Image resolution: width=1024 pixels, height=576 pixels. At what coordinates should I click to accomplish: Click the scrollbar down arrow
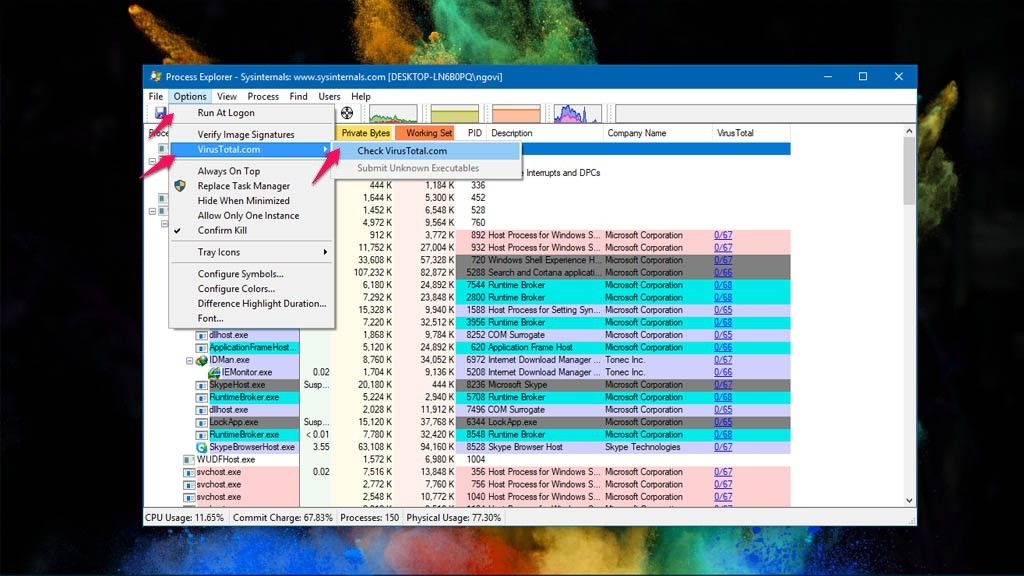909,501
